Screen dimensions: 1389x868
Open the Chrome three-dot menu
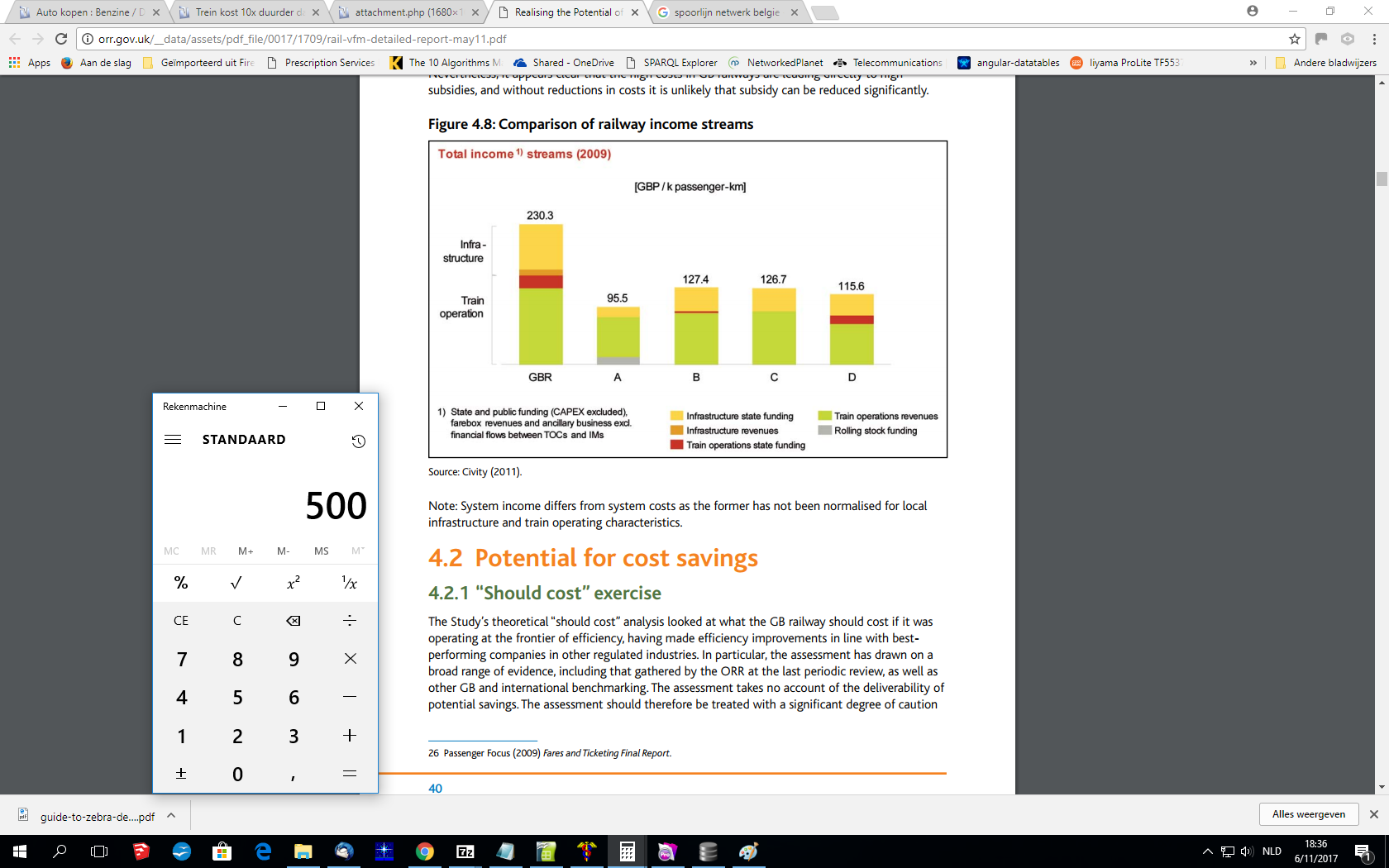1374,39
